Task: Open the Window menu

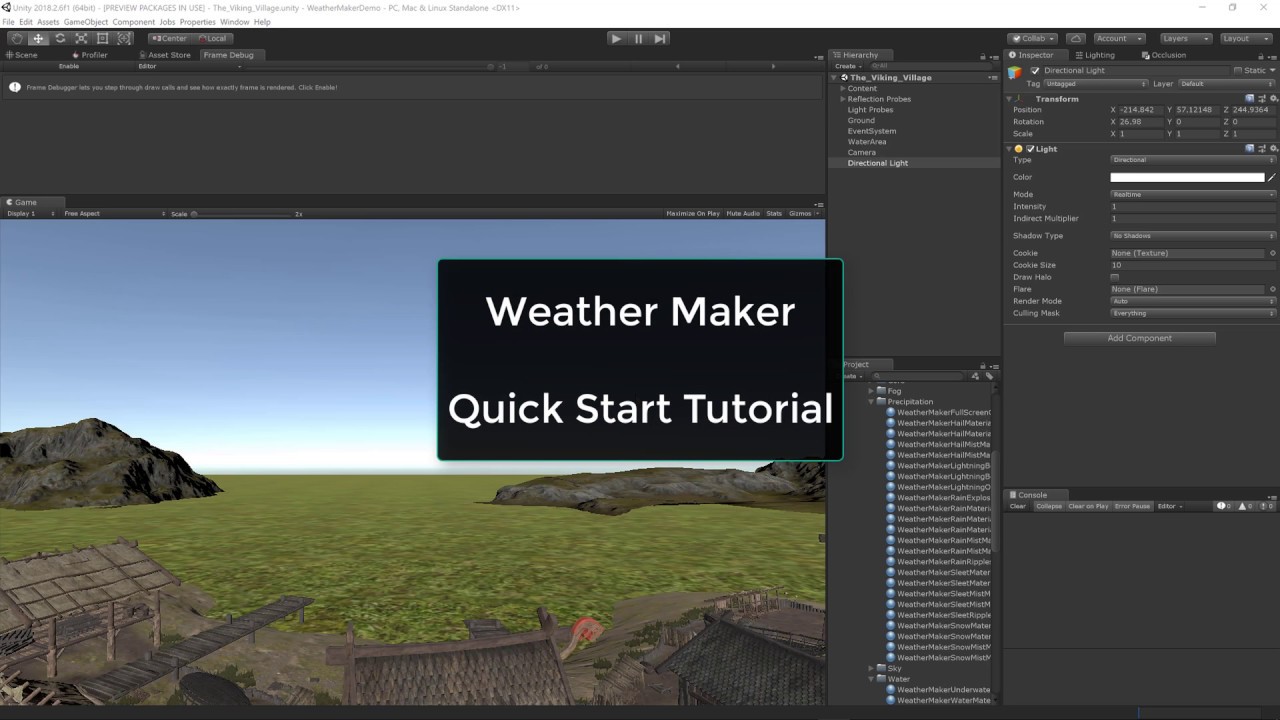Action: coord(234,22)
